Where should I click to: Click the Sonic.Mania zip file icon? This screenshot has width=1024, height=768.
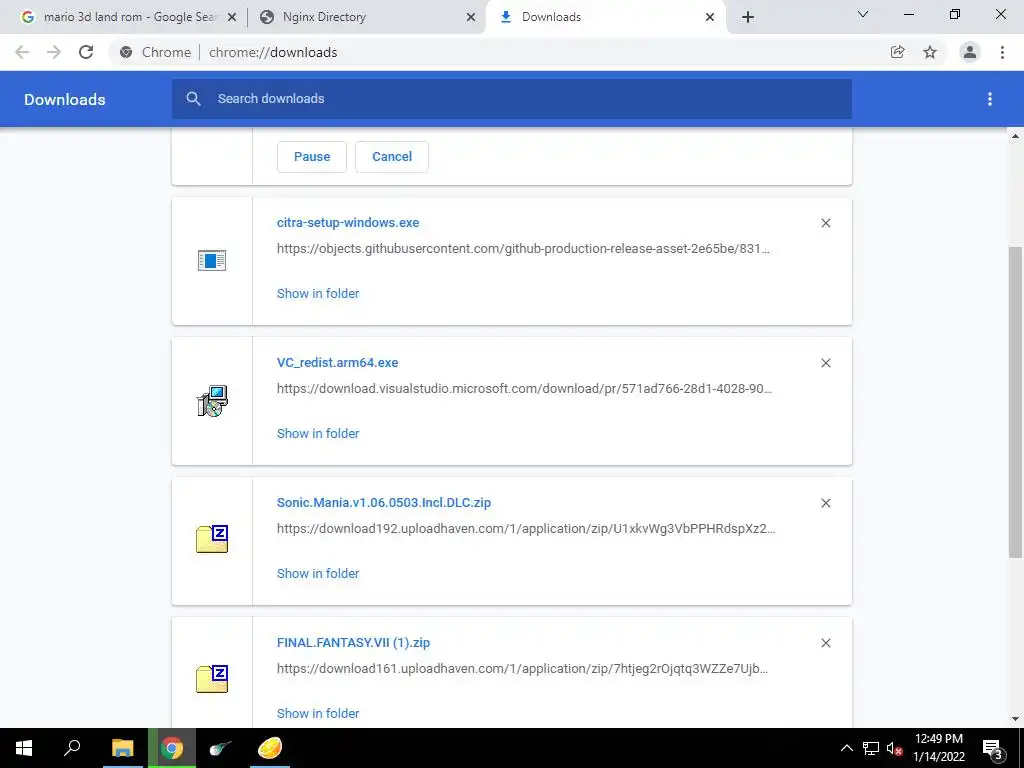point(212,539)
